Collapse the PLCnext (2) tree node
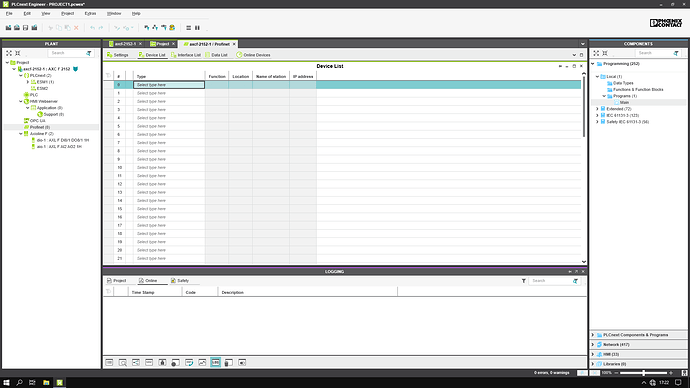Screen dimensions: 690x388 pos(21,76)
